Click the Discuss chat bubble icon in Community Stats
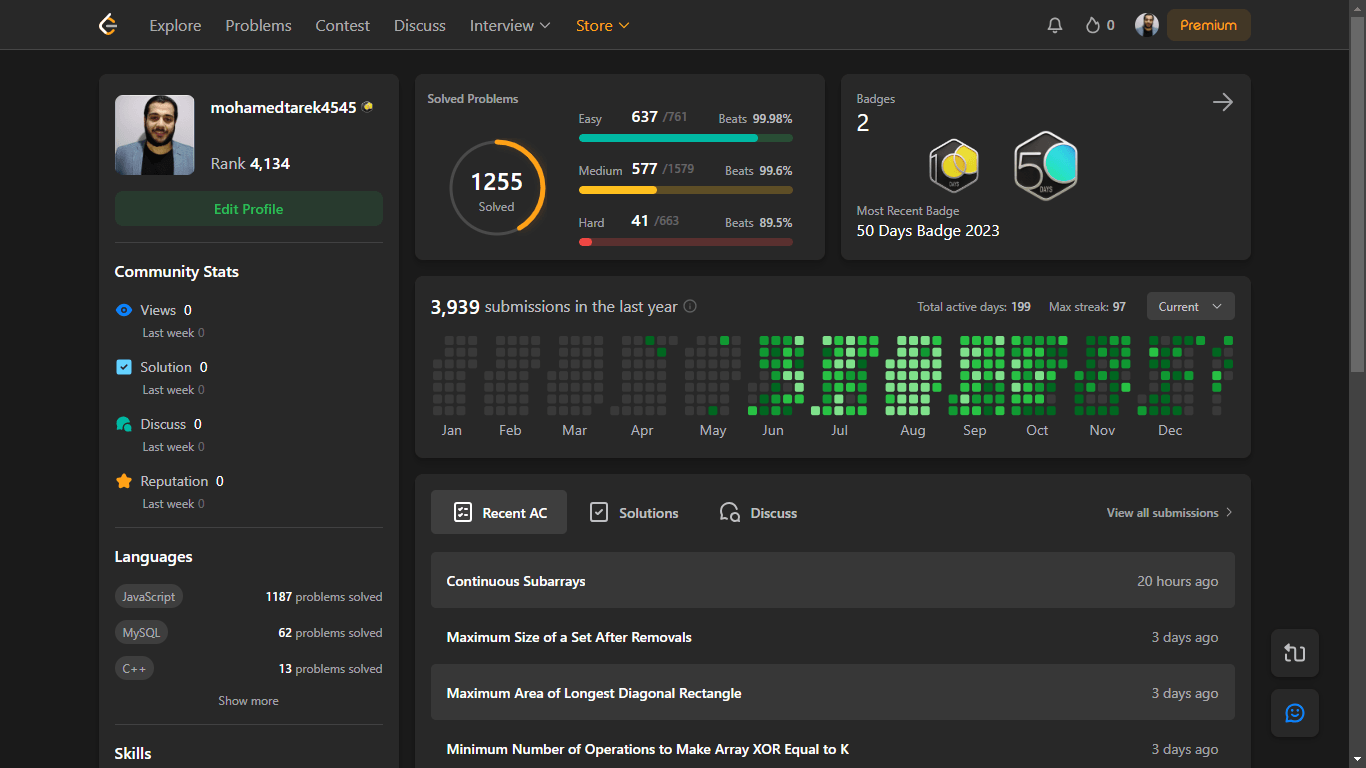 pyautogui.click(x=124, y=424)
